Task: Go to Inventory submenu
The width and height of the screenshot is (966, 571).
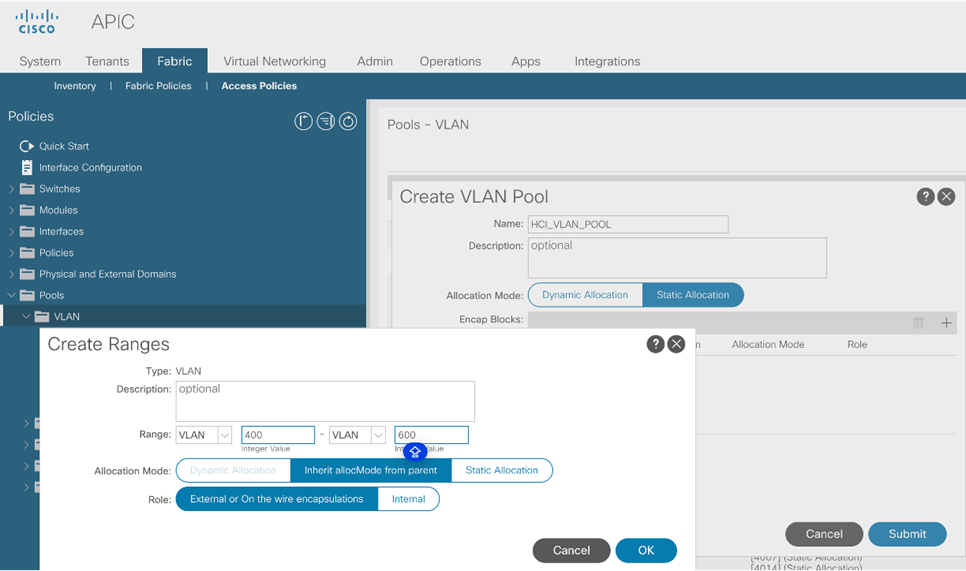Action: pos(75,86)
